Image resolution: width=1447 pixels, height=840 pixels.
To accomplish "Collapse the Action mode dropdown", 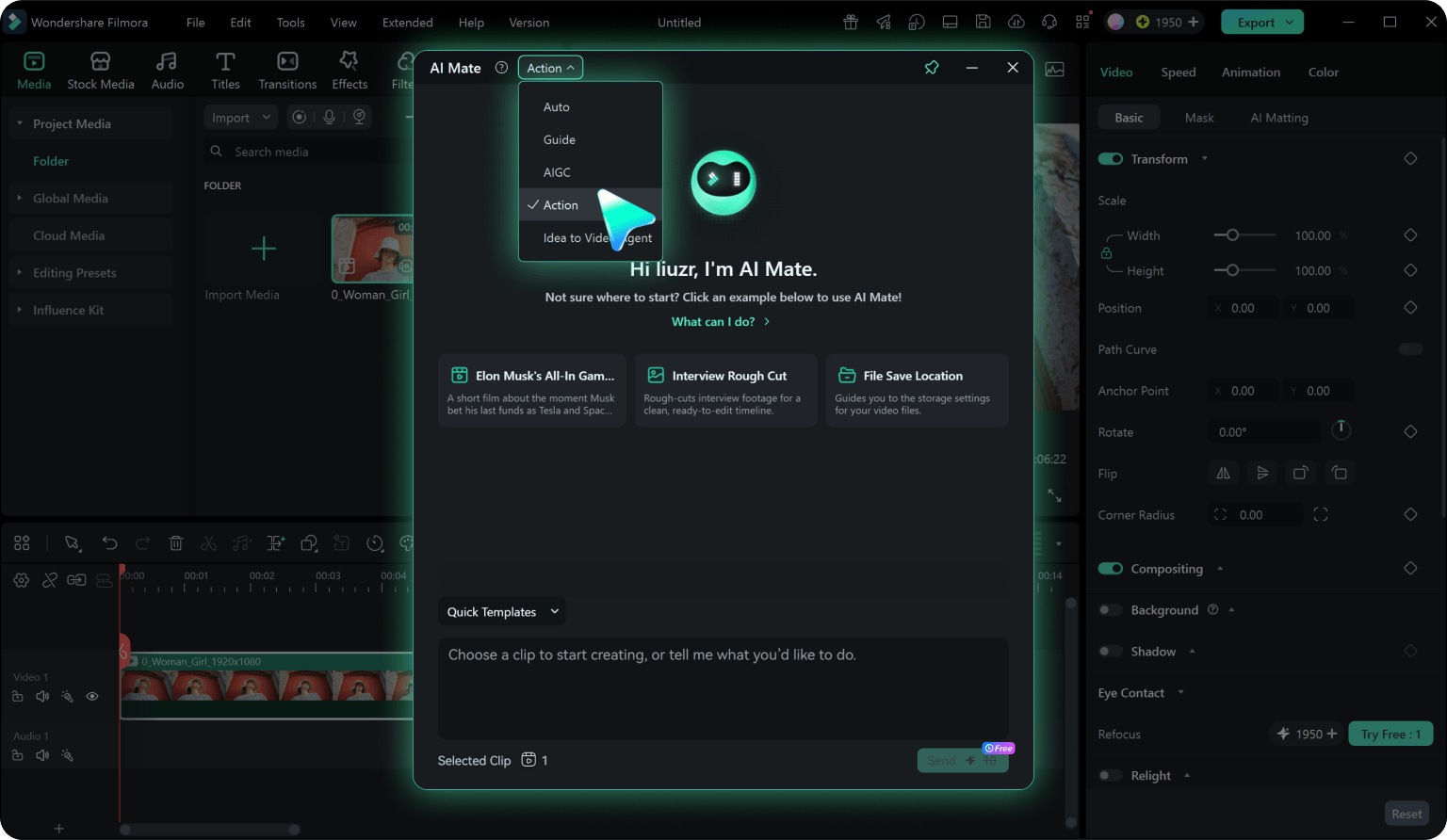I will (550, 68).
